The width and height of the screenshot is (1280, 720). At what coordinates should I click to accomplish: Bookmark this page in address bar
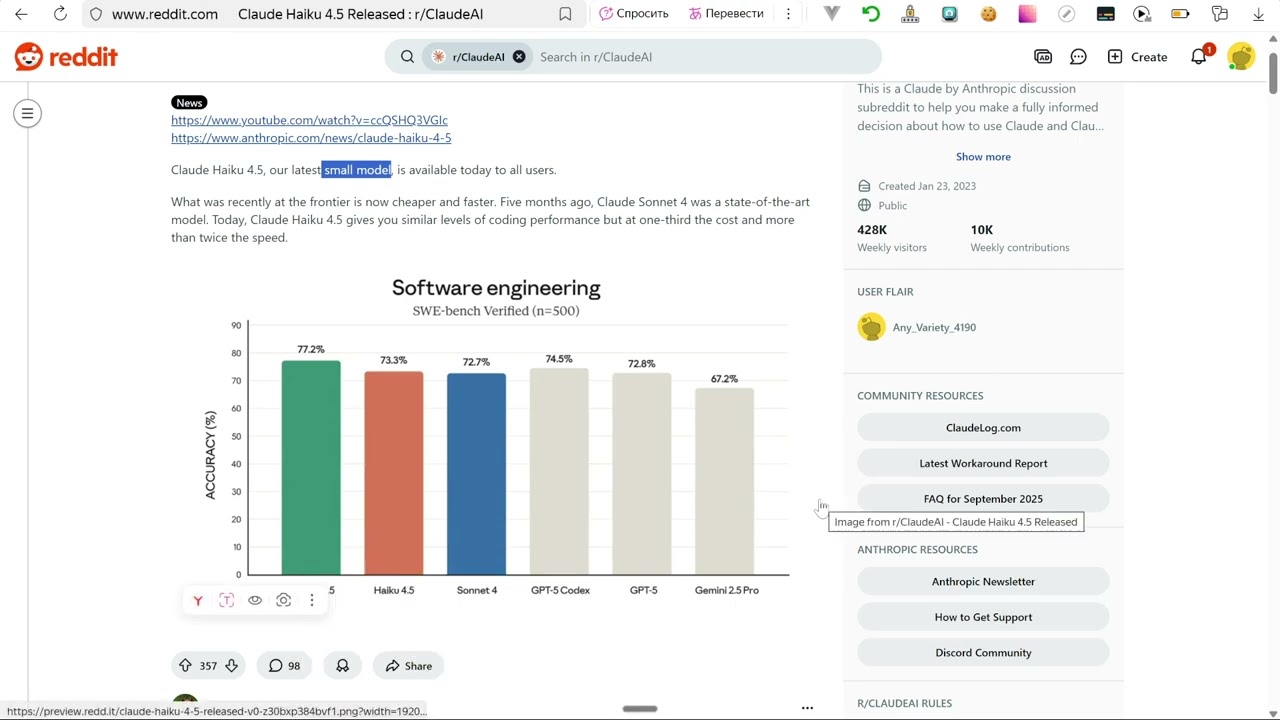(x=565, y=14)
